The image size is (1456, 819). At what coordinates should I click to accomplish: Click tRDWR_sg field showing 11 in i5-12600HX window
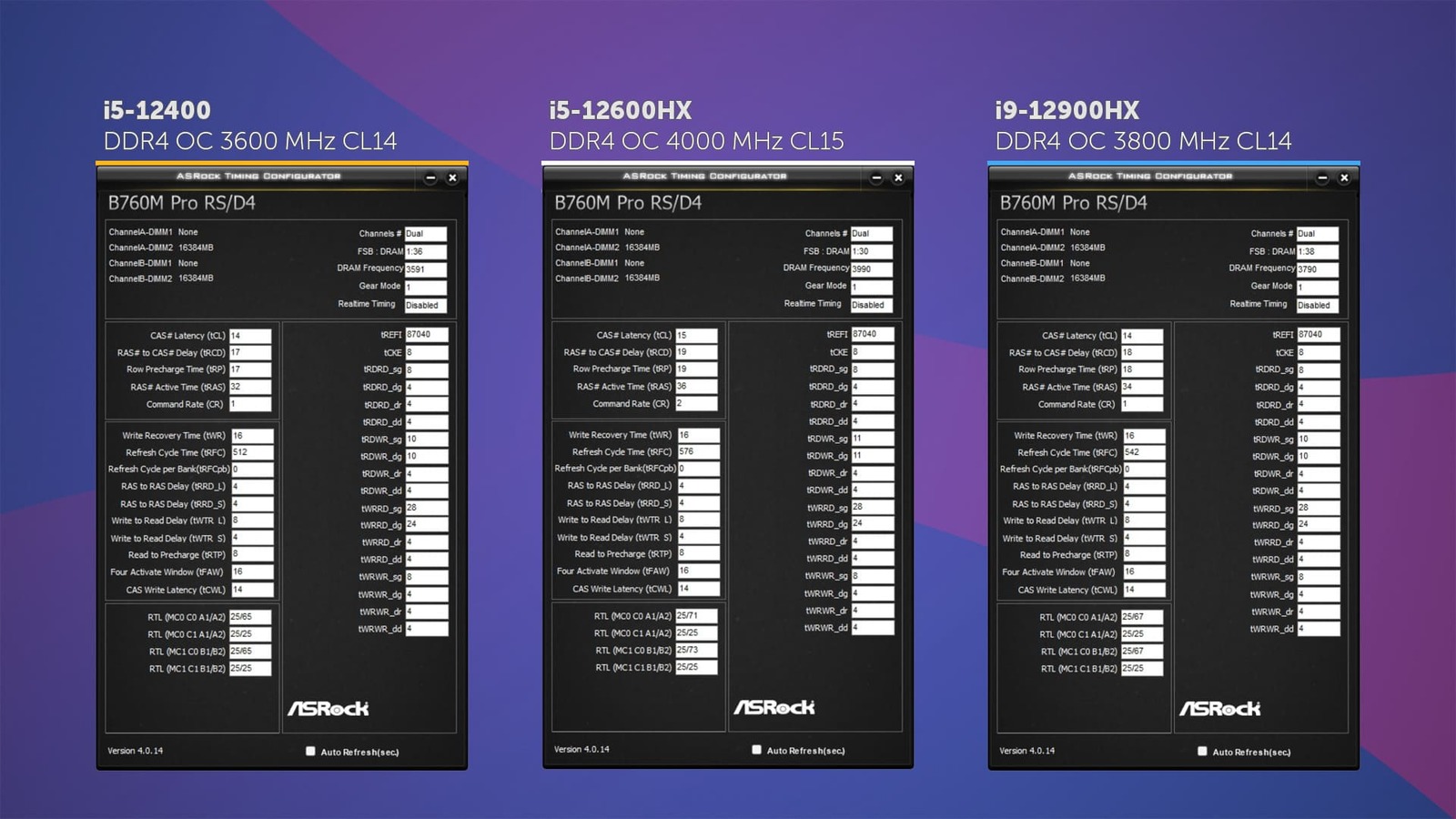(873, 438)
